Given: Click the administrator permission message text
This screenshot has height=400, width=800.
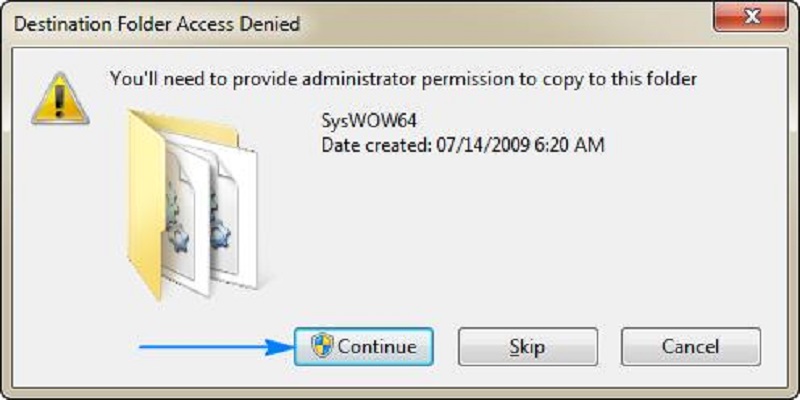Looking at the screenshot, I should [x=402, y=76].
